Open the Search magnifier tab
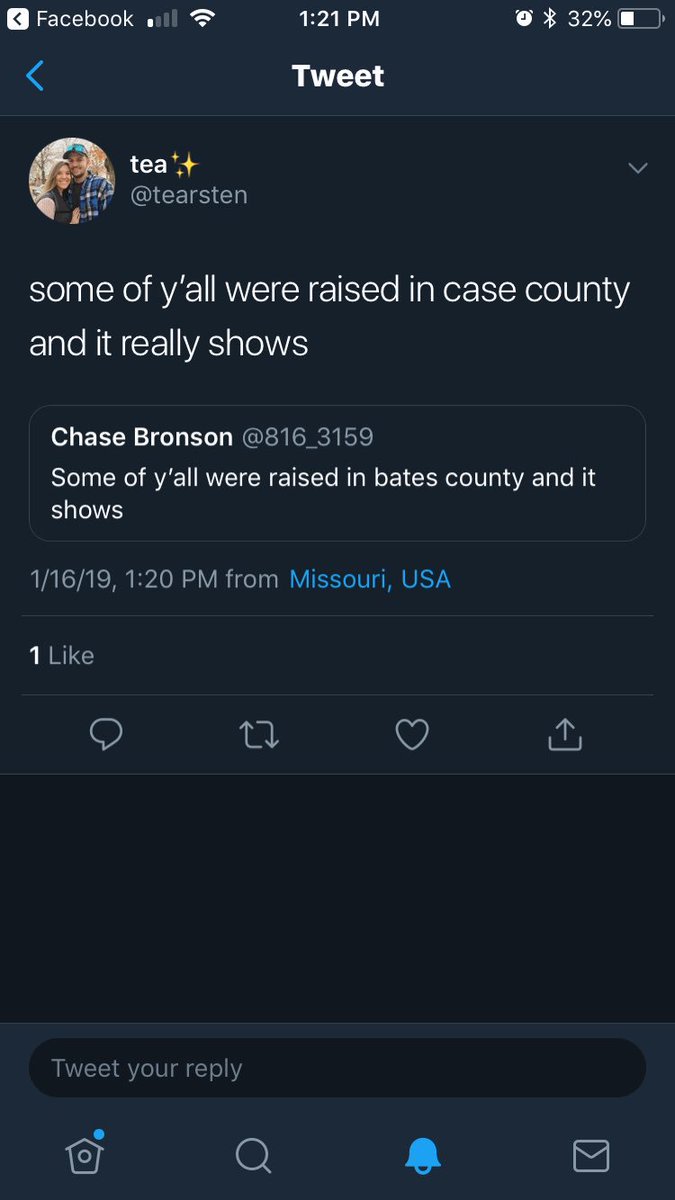Image resolution: width=675 pixels, height=1200 pixels. coord(253,1156)
